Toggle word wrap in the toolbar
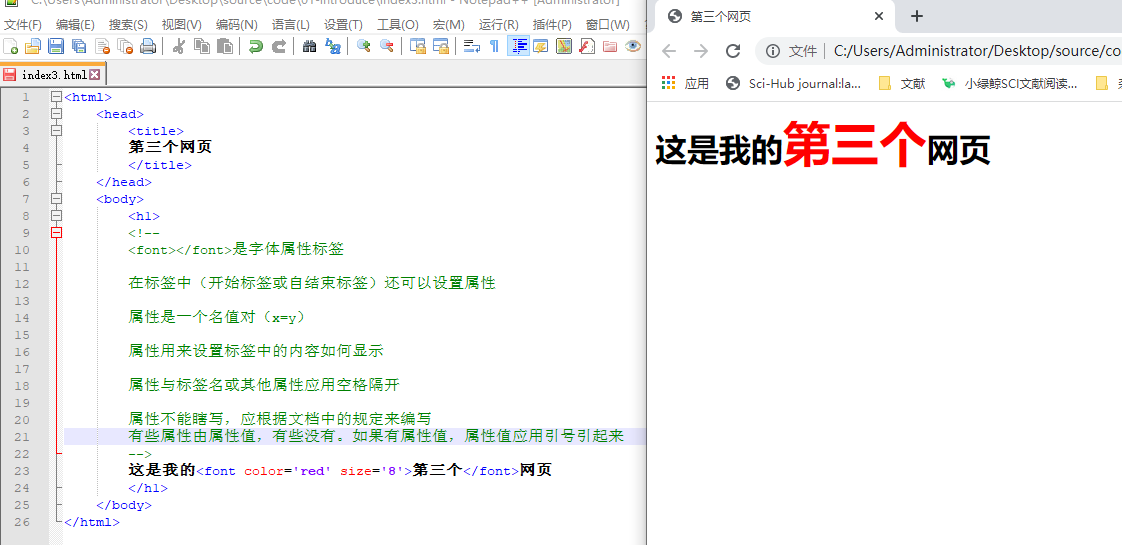1122x545 pixels. (472, 46)
